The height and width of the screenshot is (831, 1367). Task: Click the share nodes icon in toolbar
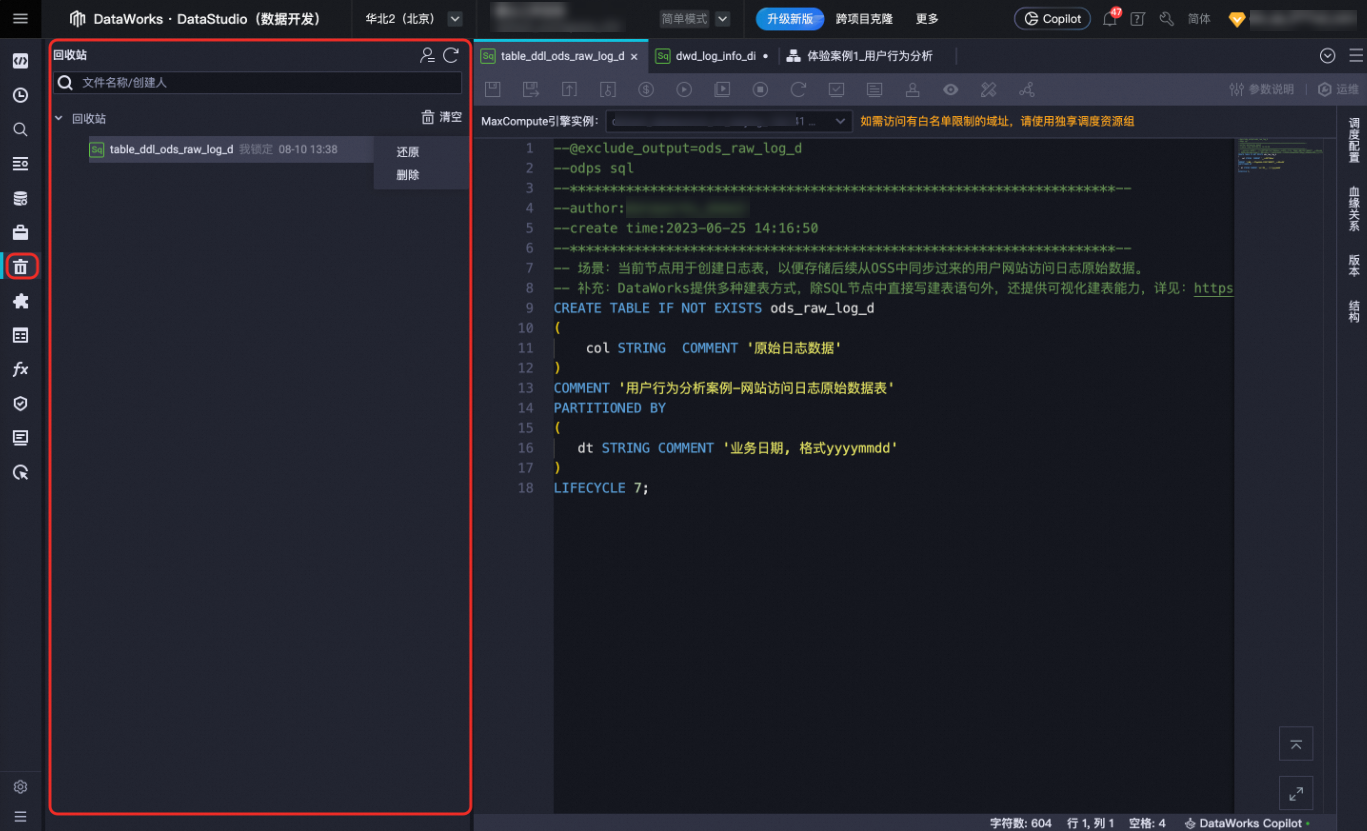pyautogui.click(x=1027, y=90)
